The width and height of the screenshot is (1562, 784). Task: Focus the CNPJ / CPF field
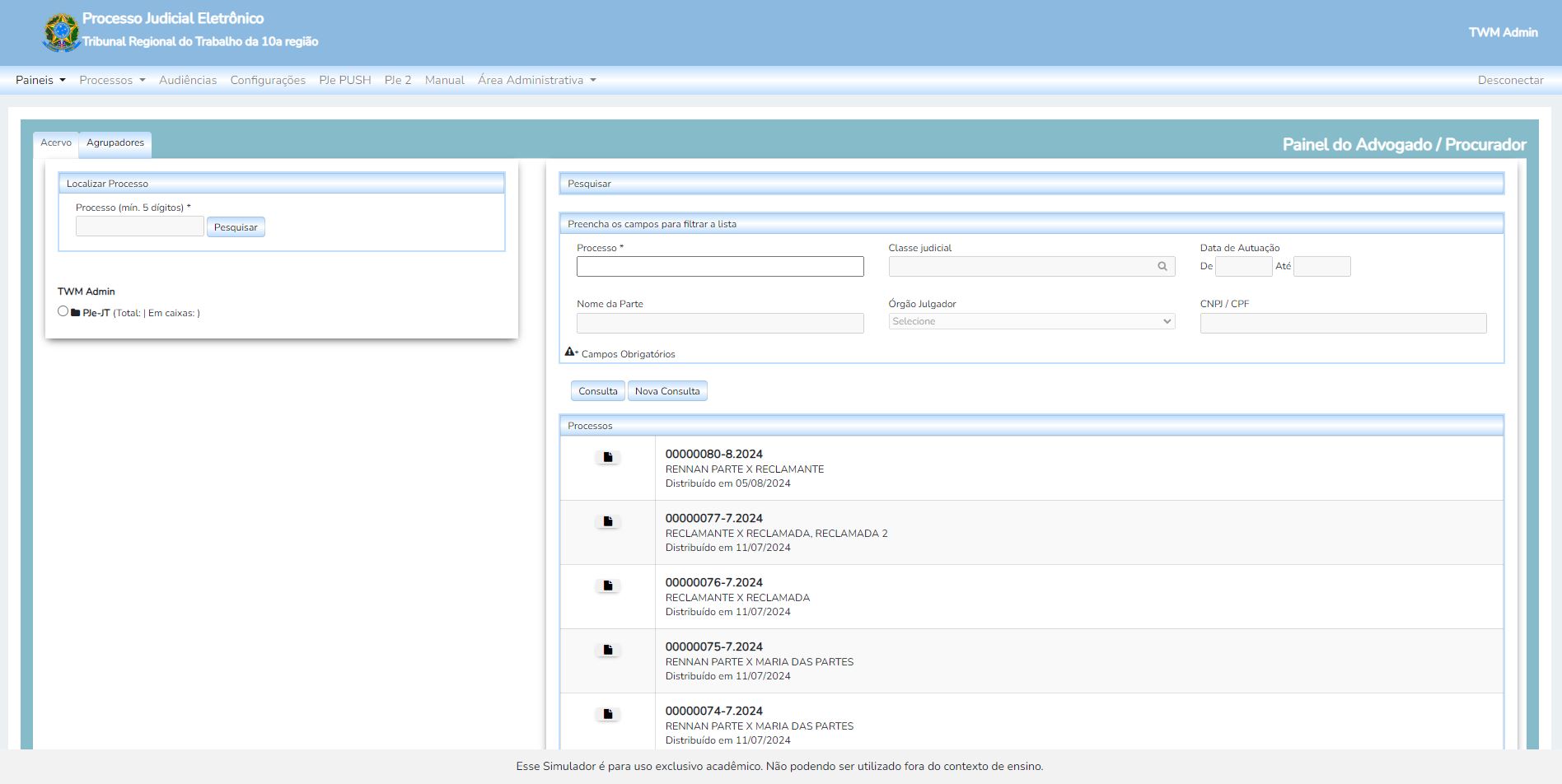tap(1343, 323)
